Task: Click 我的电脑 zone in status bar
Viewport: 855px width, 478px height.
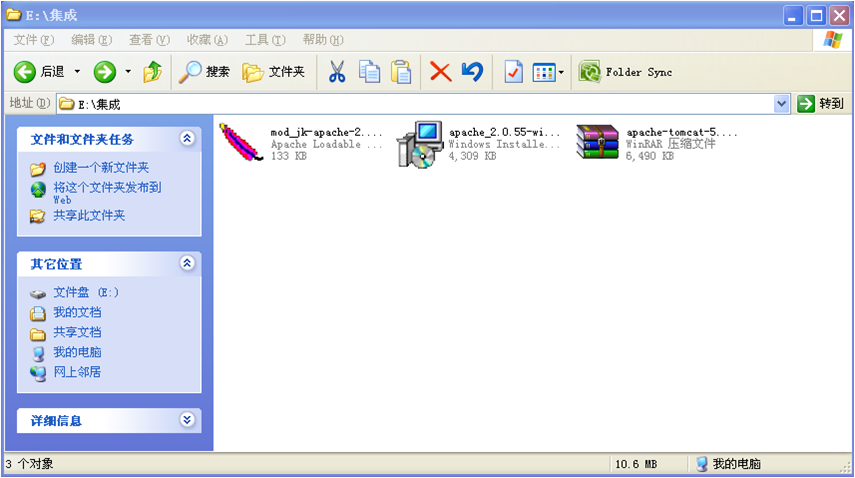Action: pos(728,464)
